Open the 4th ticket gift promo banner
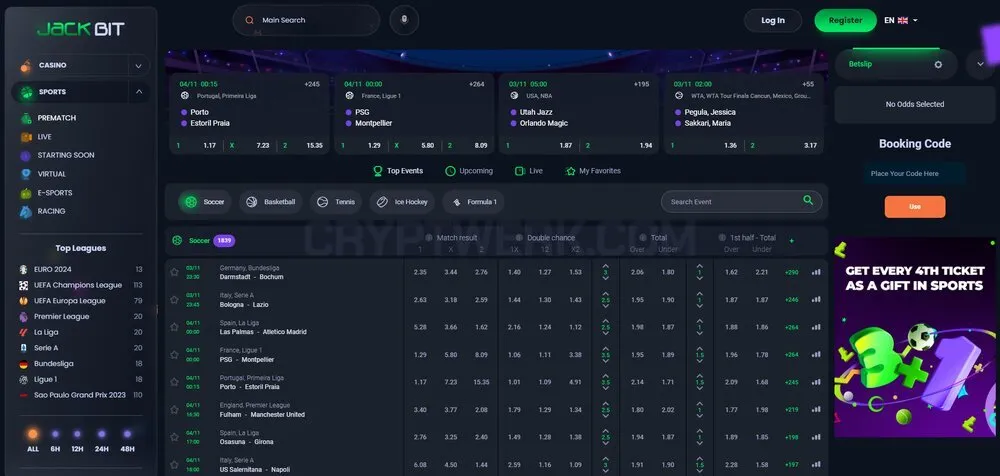Image resolution: width=1000 pixels, height=476 pixels. (x=915, y=338)
